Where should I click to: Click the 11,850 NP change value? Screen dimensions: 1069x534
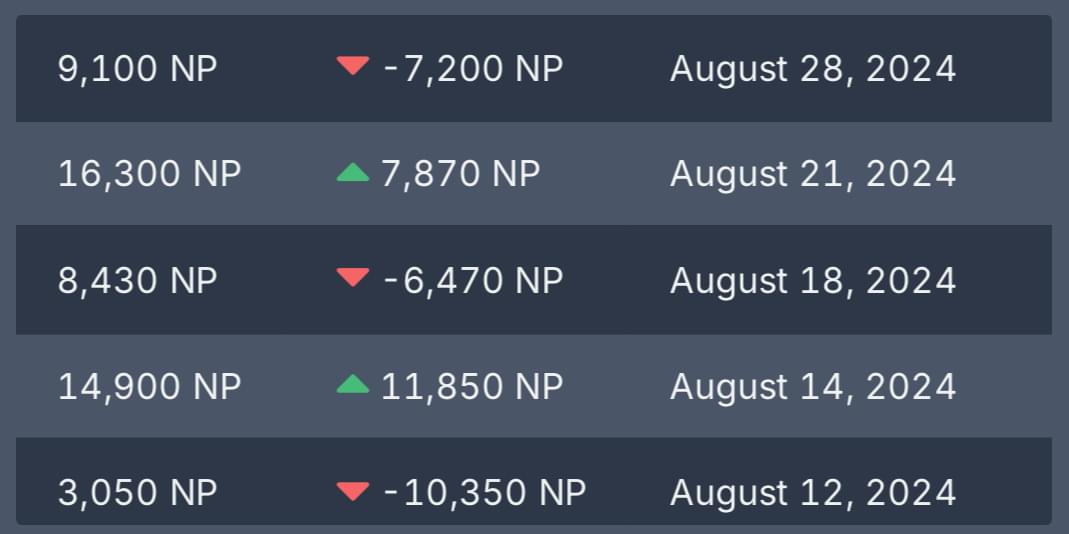[472, 386]
